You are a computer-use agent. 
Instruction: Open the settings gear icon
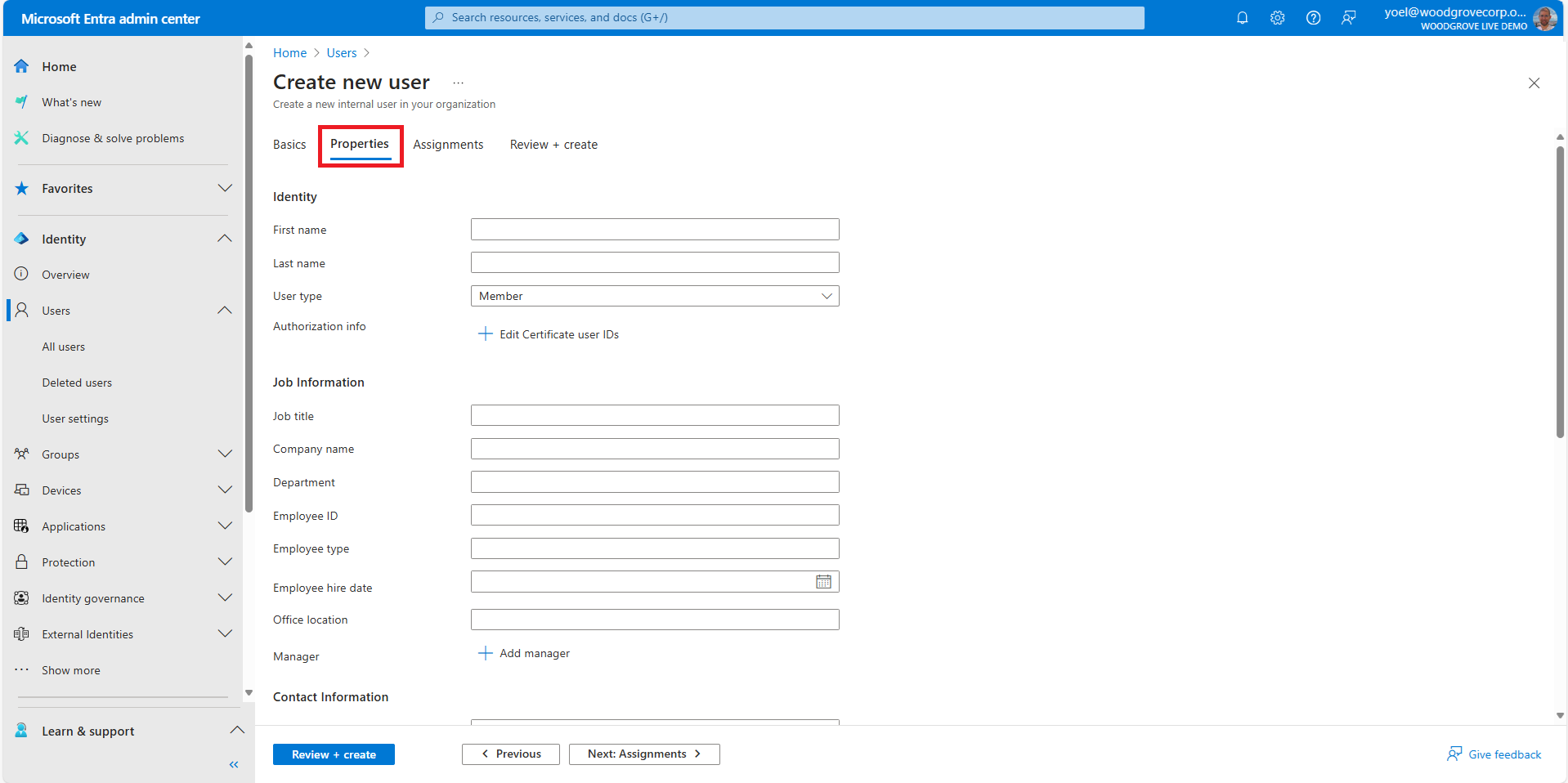tap(1277, 18)
